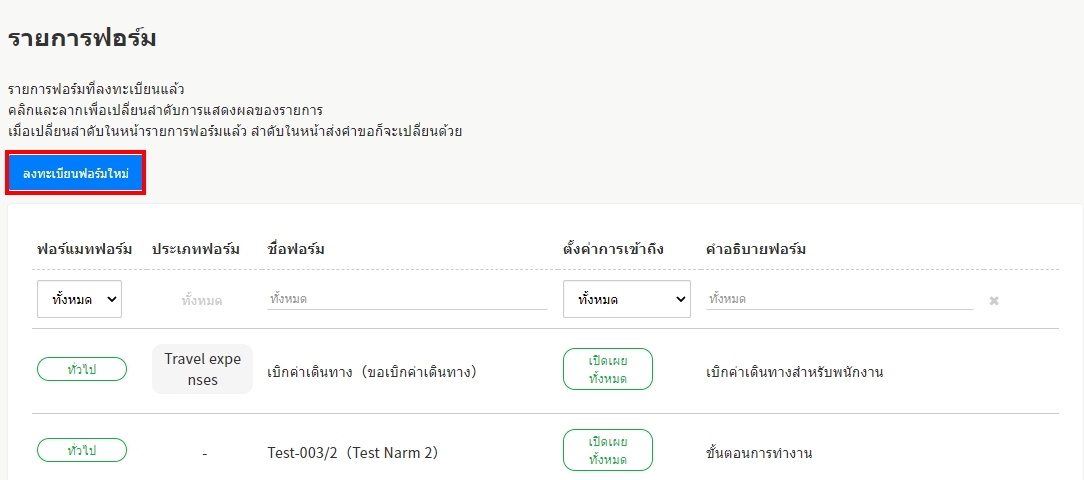Click the คำอธิบายฟอร์ม filter text field
This screenshot has height=480, width=1084.
(x=839, y=299)
